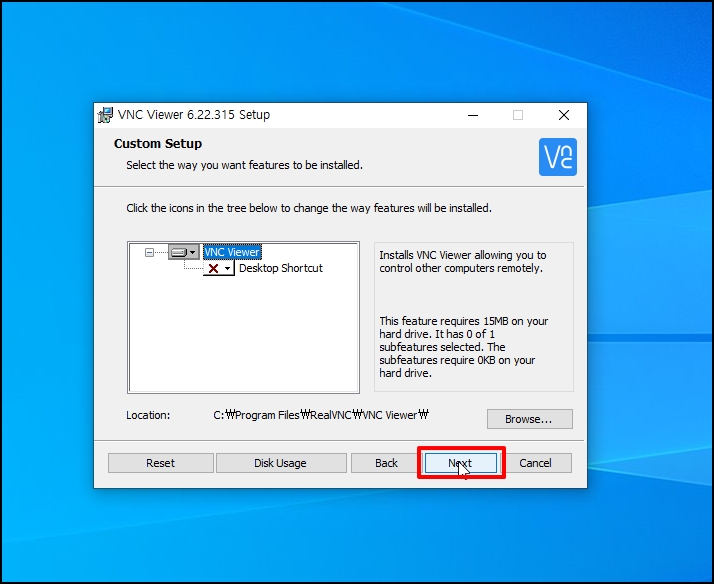Minimize the setup window
The height and width of the screenshot is (584, 714).
pyautogui.click(x=473, y=115)
